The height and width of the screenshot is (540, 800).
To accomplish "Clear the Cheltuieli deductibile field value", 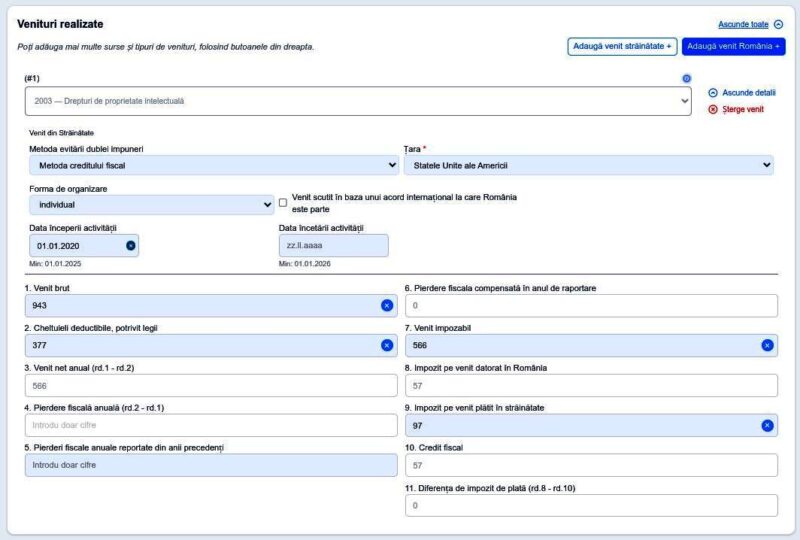I will click(x=387, y=345).
